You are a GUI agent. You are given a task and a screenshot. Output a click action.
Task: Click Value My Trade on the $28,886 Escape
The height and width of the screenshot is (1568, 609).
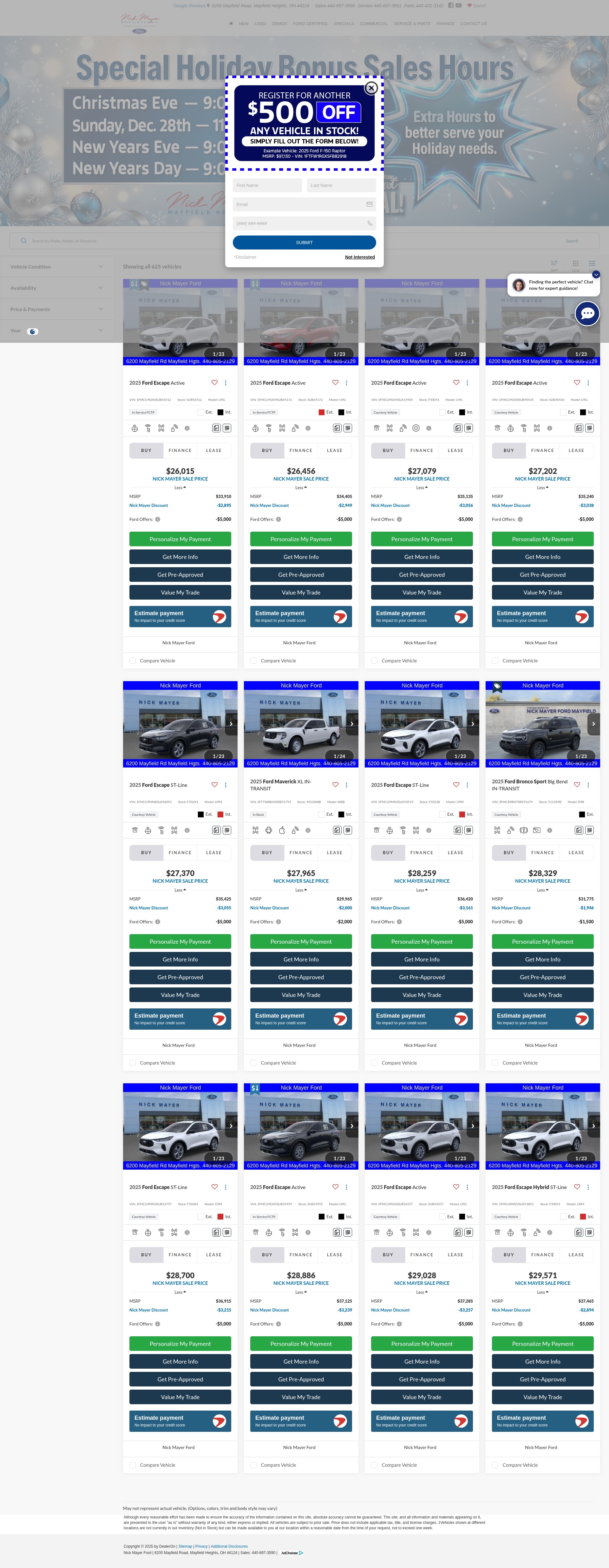pyautogui.click(x=301, y=1397)
